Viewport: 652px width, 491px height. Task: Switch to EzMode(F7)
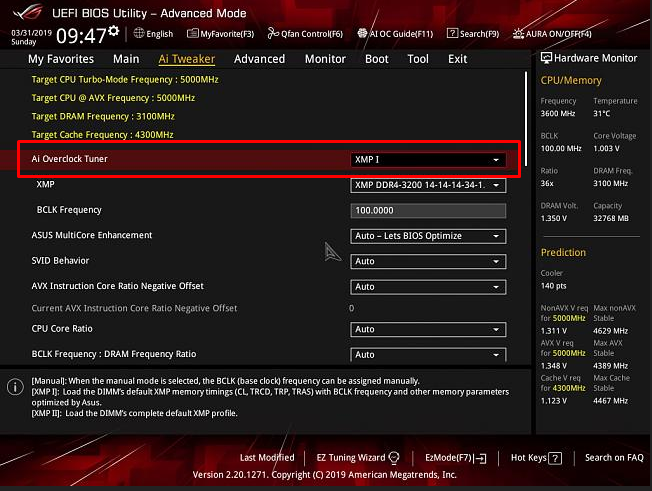pos(456,458)
